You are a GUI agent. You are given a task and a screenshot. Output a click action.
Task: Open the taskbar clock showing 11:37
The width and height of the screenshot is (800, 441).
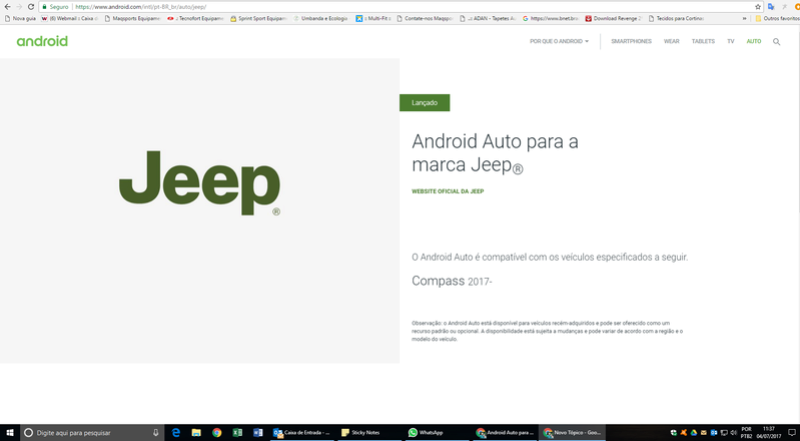click(x=769, y=433)
